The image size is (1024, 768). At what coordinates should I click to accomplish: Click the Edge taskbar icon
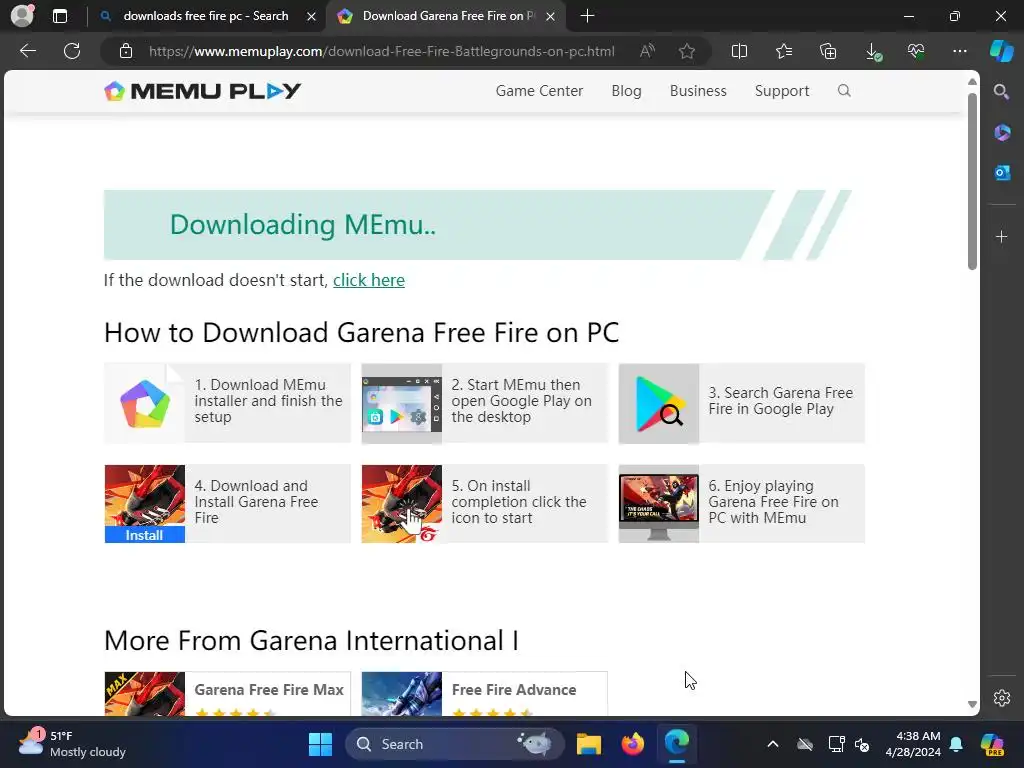tap(677, 744)
